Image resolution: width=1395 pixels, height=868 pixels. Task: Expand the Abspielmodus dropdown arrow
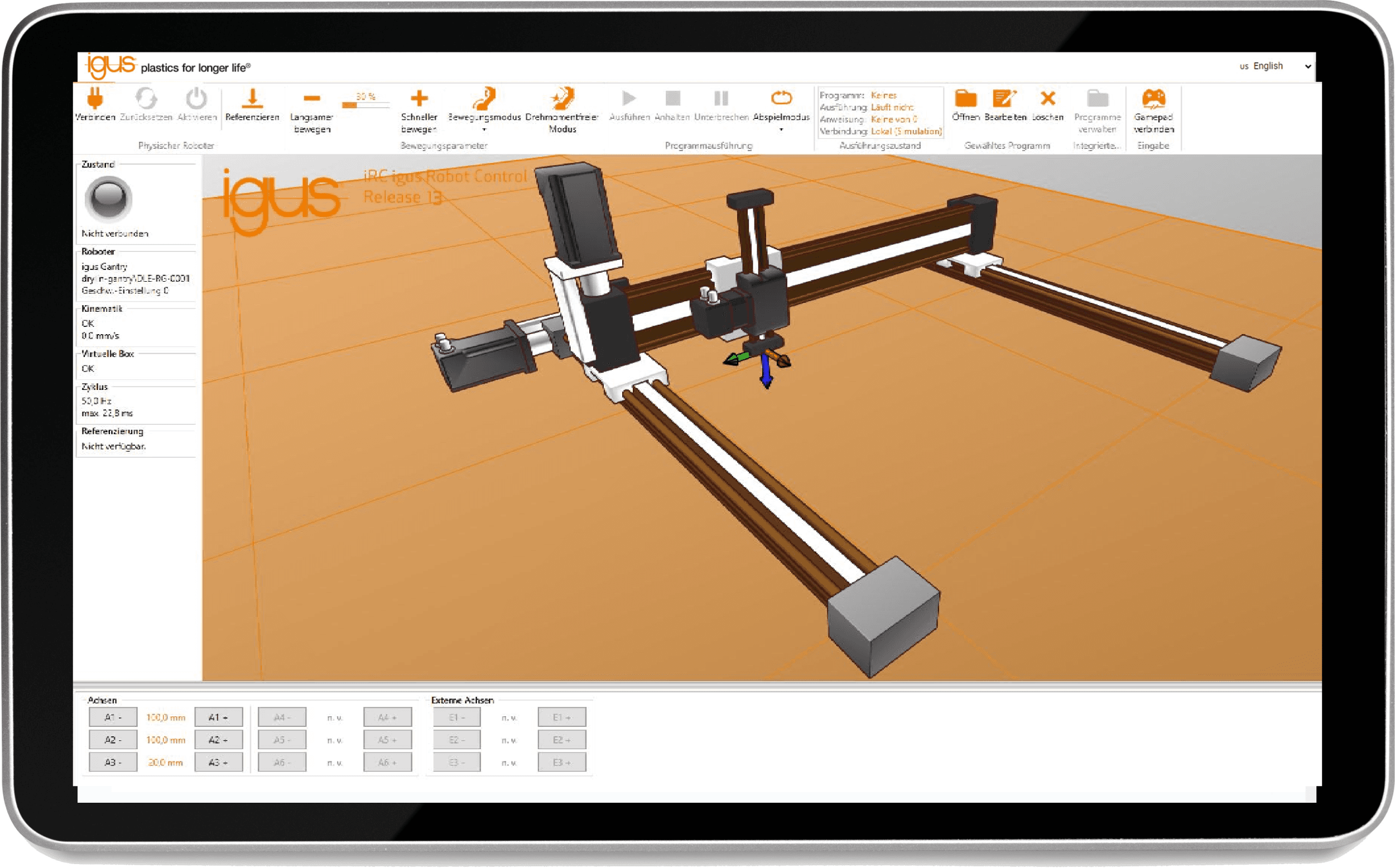click(781, 130)
